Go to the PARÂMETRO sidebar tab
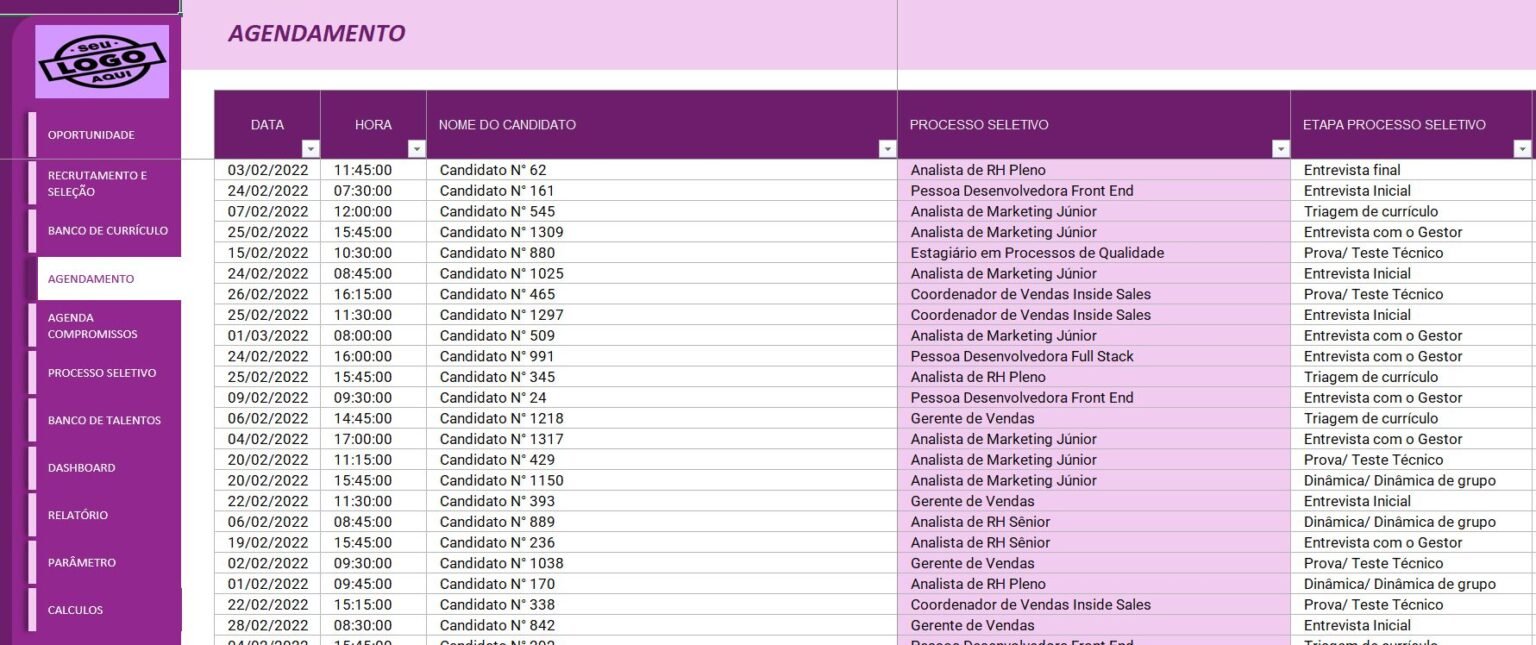 [x=105, y=563]
